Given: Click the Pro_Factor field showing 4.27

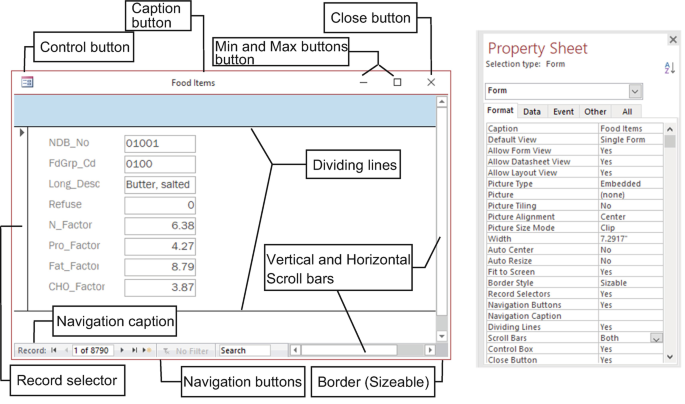Looking at the screenshot, I should point(160,246).
